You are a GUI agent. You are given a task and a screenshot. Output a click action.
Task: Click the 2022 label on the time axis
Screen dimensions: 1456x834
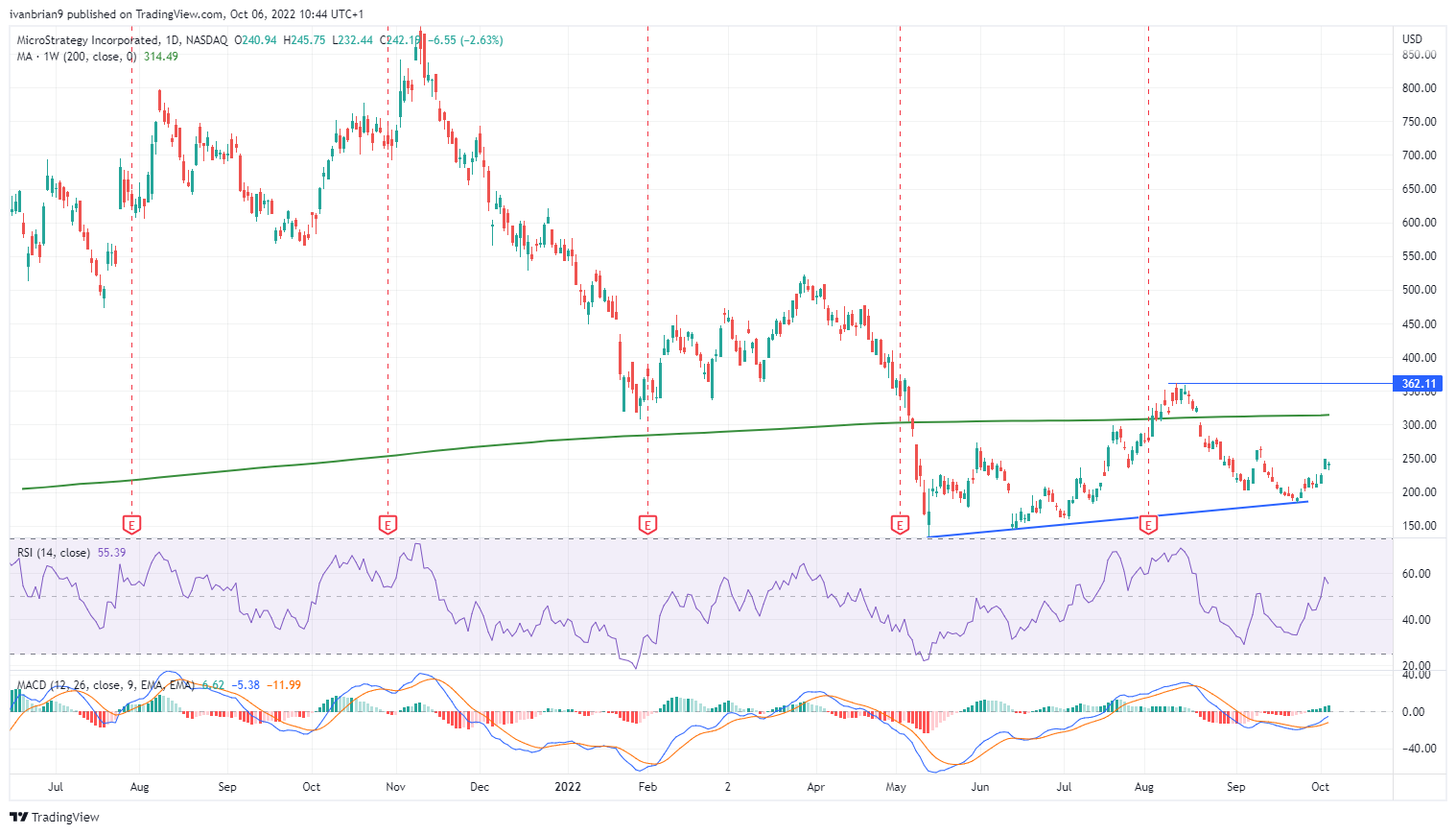click(568, 787)
